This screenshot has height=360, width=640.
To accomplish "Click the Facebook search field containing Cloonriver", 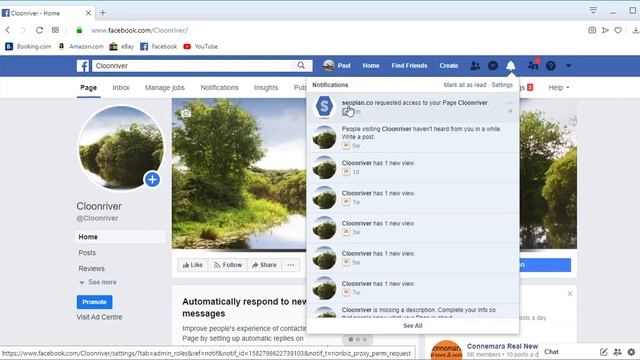I will pyautogui.click(x=194, y=66).
